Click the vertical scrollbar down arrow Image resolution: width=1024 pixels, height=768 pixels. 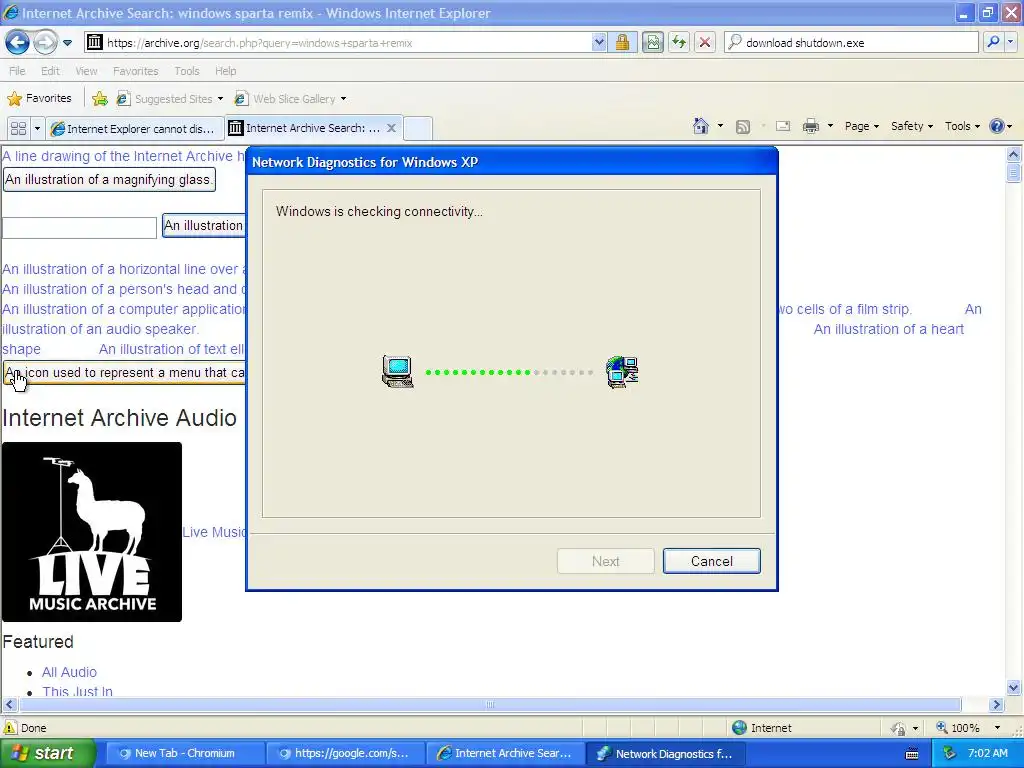point(1014,687)
